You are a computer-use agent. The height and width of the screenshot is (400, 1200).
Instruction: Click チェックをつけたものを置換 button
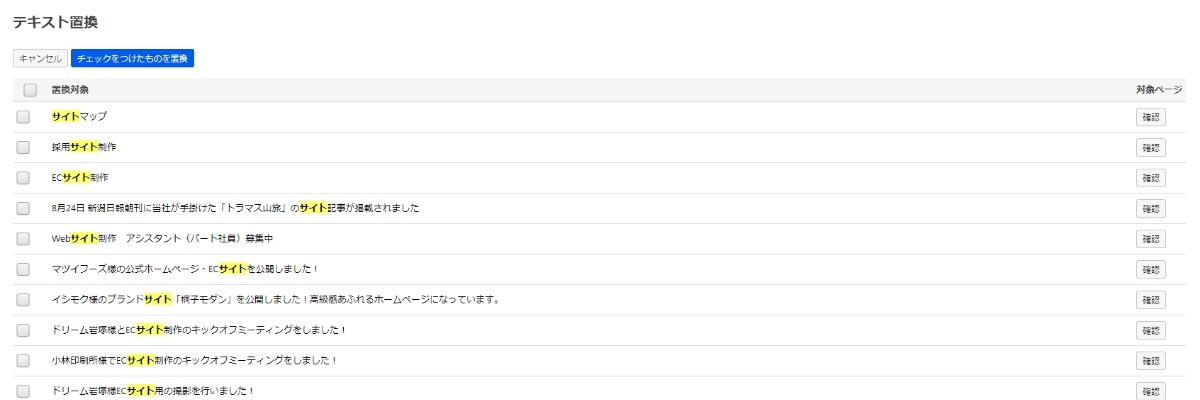[132, 59]
